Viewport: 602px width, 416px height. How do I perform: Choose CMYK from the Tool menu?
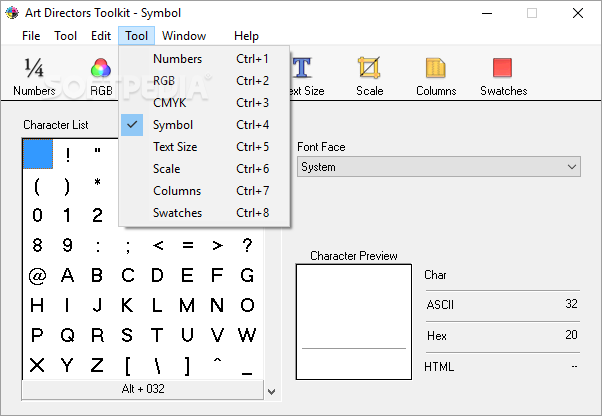point(204,103)
